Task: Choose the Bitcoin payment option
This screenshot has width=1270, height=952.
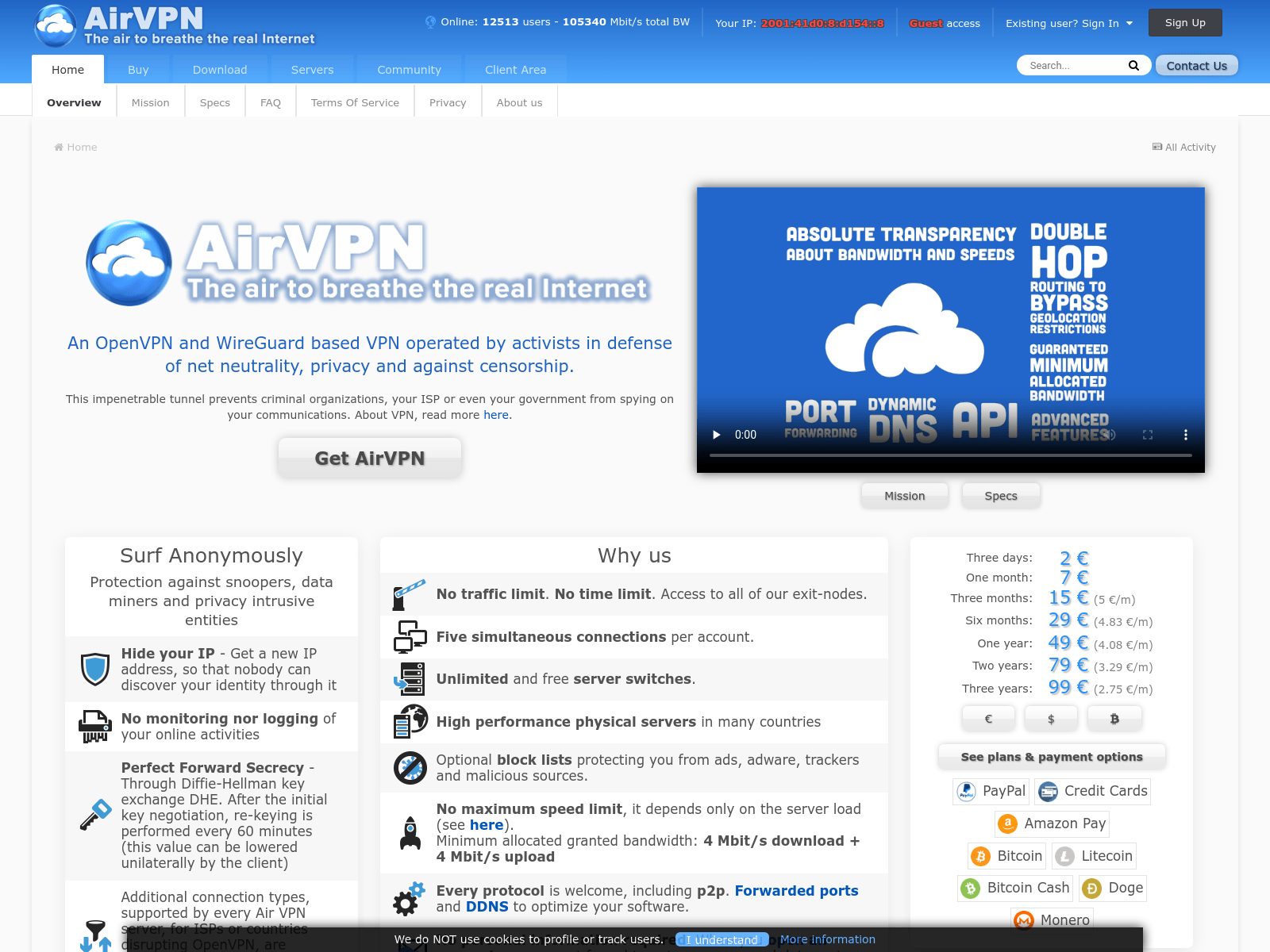Action: click(x=1008, y=856)
